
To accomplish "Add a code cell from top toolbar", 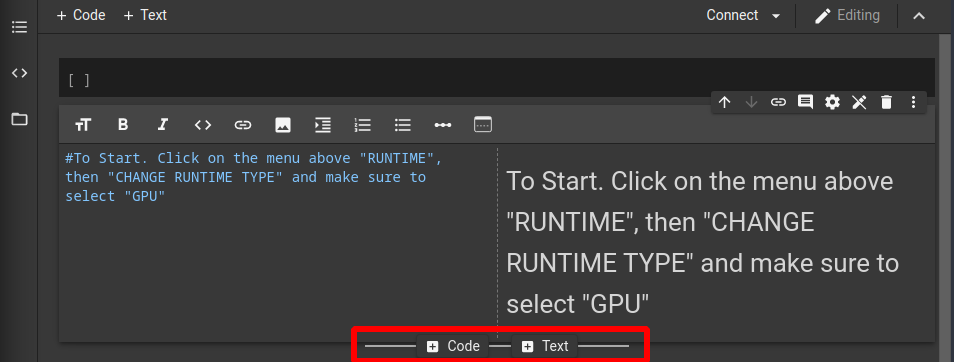I will click(x=81, y=15).
